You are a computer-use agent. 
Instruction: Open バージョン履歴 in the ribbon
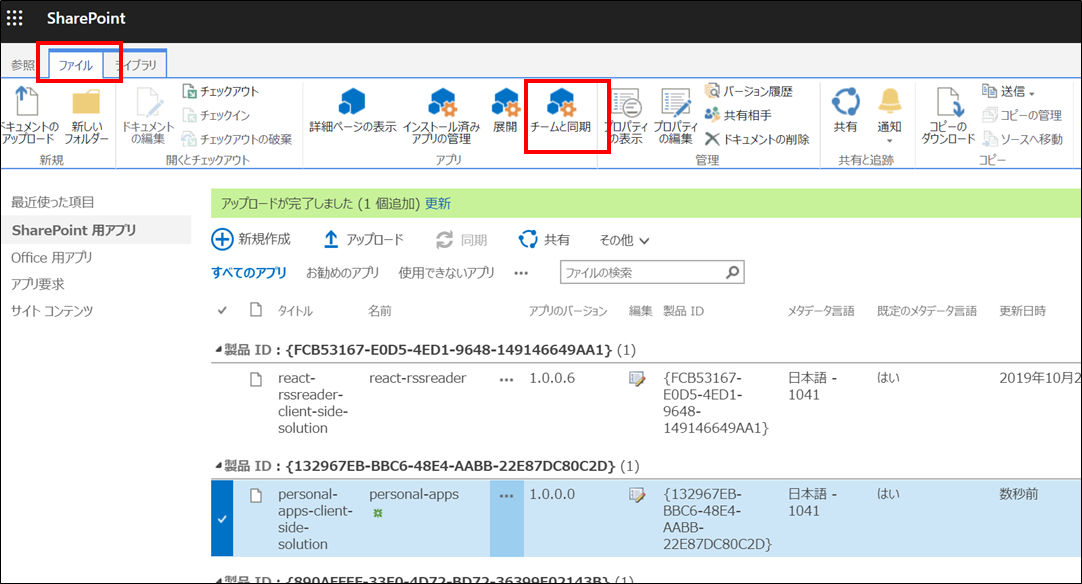point(748,91)
